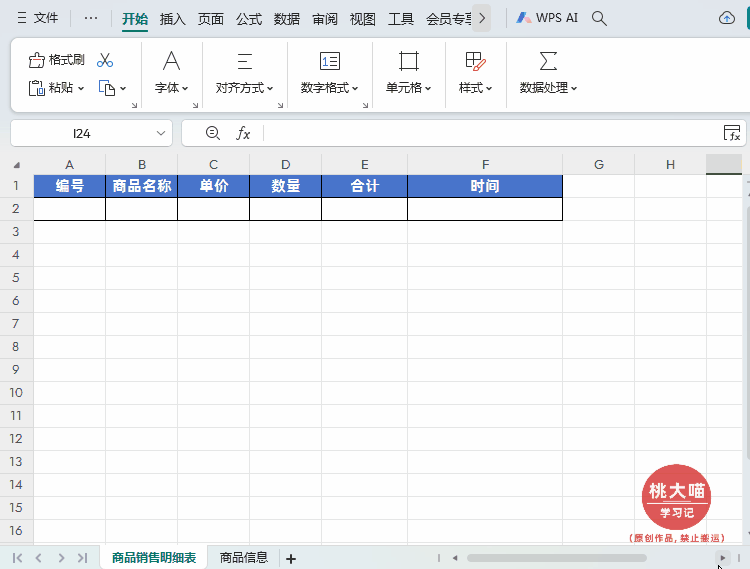The height and width of the screenshot is (569, 750).
Task: Select column A header
Action: click(69, 164)
